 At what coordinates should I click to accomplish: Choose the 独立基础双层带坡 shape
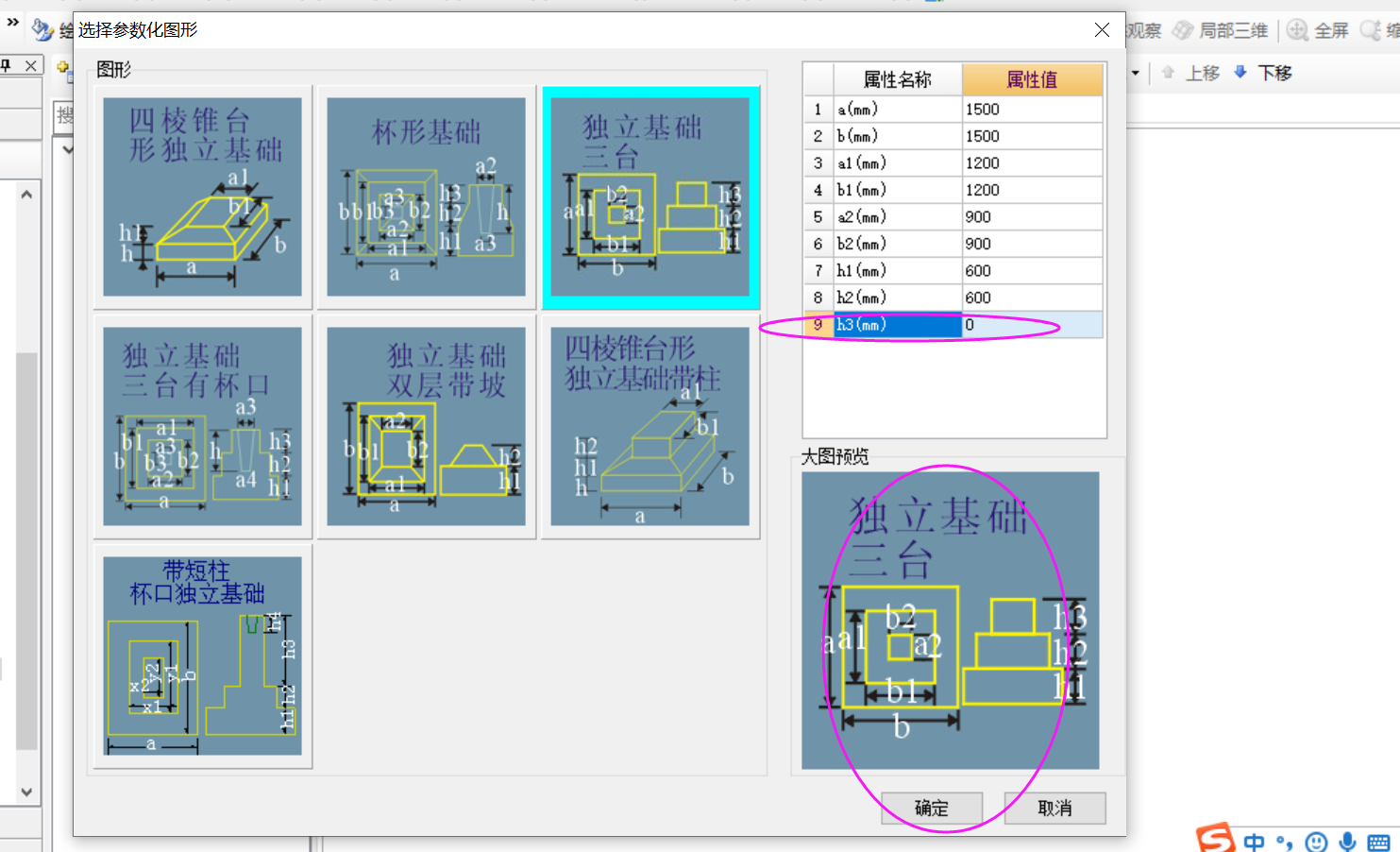426,426
